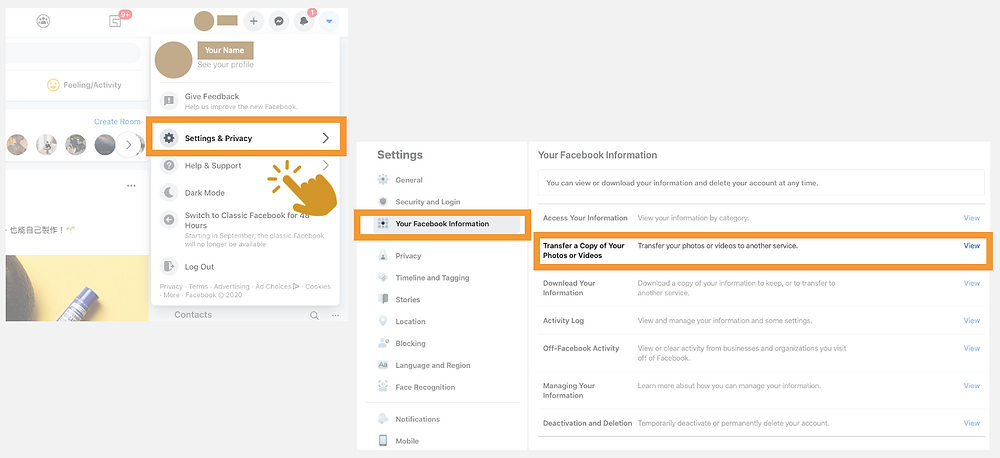Viewport: 1000px width, 458px height.
Task: Open Give Feedback menu item
Action: [x=245, y=101]
